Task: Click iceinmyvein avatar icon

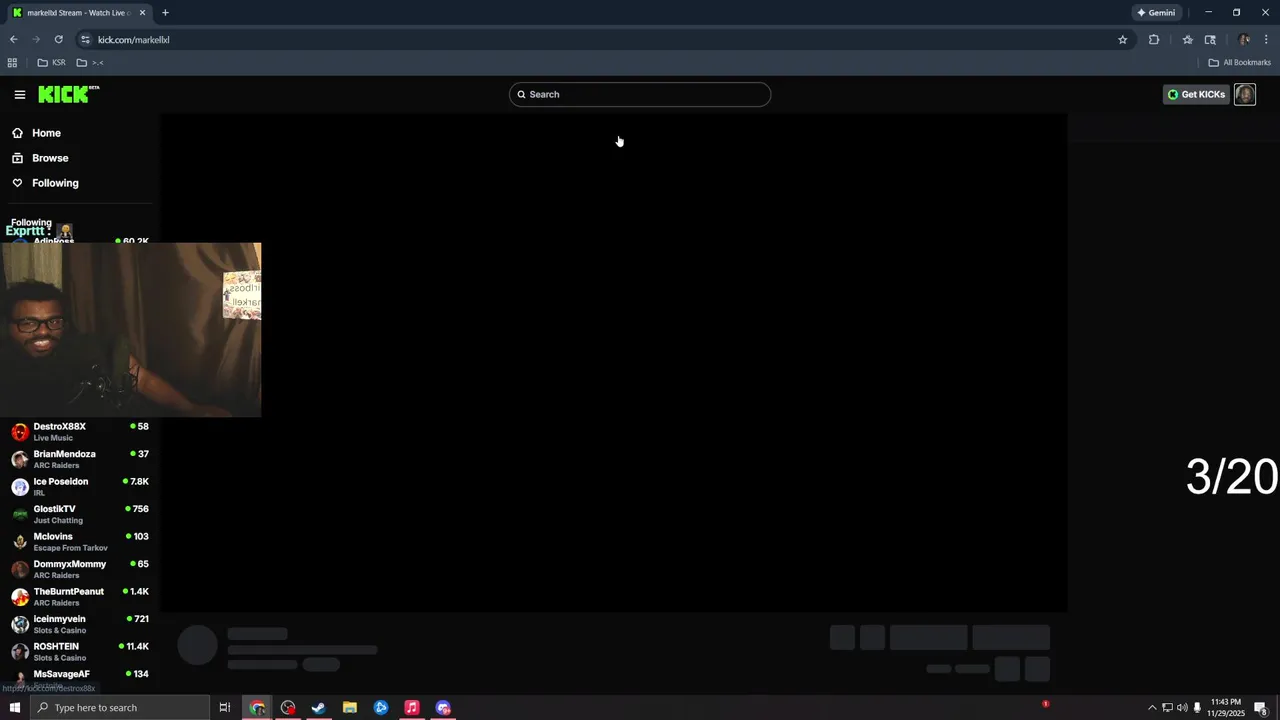Action: click(20, 624)
